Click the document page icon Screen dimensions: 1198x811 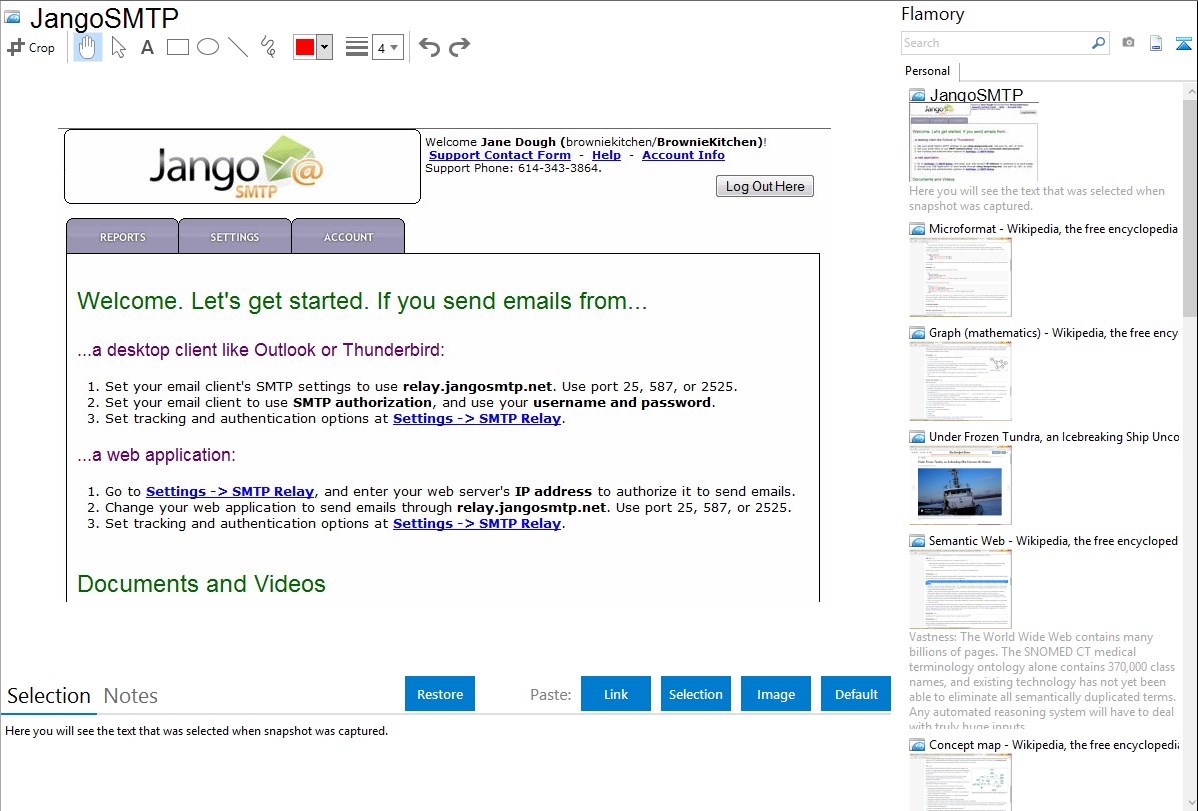pos(1156,43)
